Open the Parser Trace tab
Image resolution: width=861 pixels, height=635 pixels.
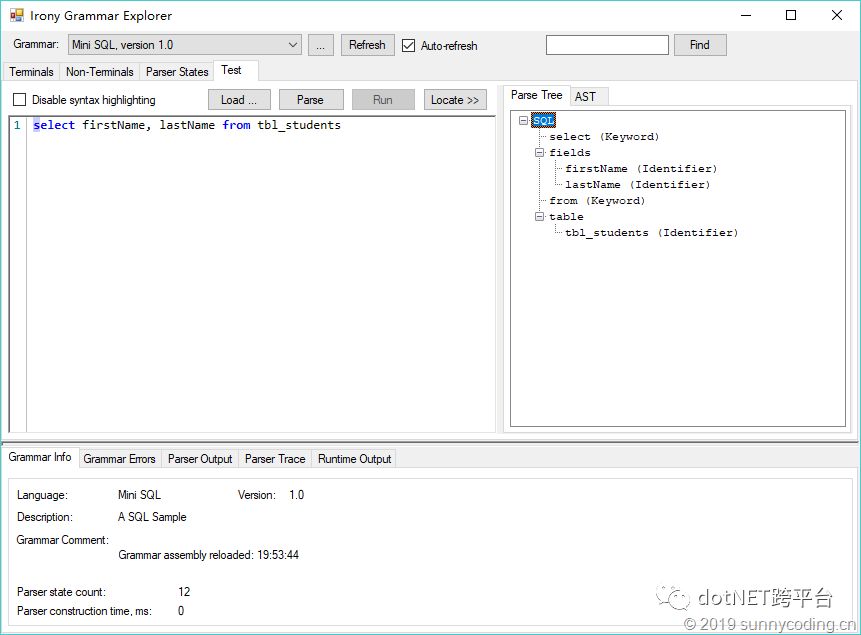275,459
